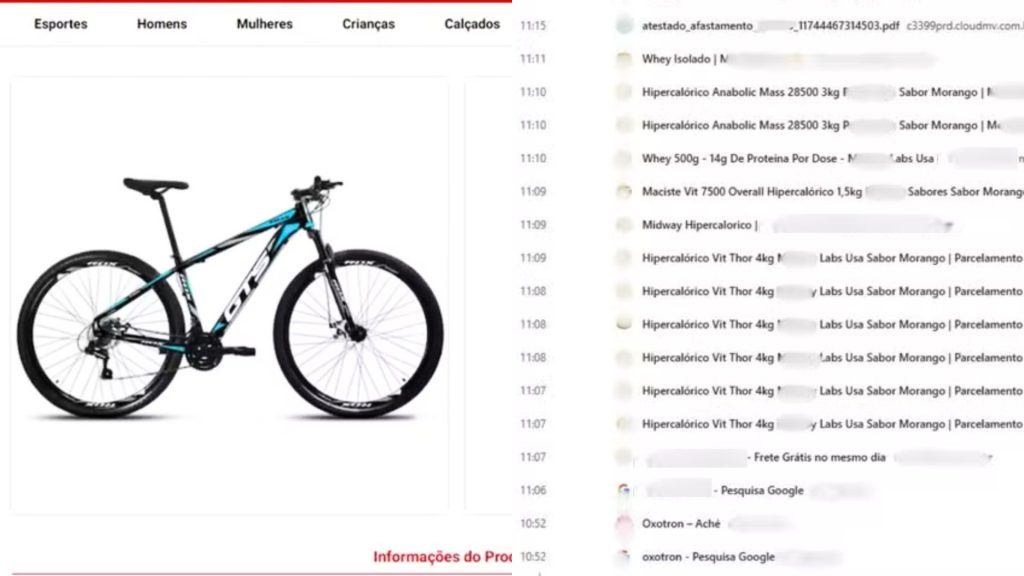Click favicon beside Midway Hipercalorico entry

click(624, 225)
